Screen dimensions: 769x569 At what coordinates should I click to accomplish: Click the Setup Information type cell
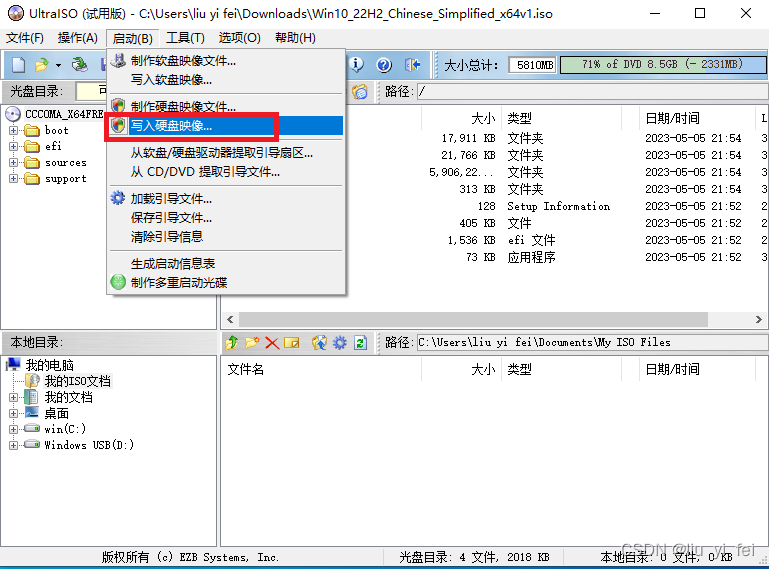pos(559,206)
